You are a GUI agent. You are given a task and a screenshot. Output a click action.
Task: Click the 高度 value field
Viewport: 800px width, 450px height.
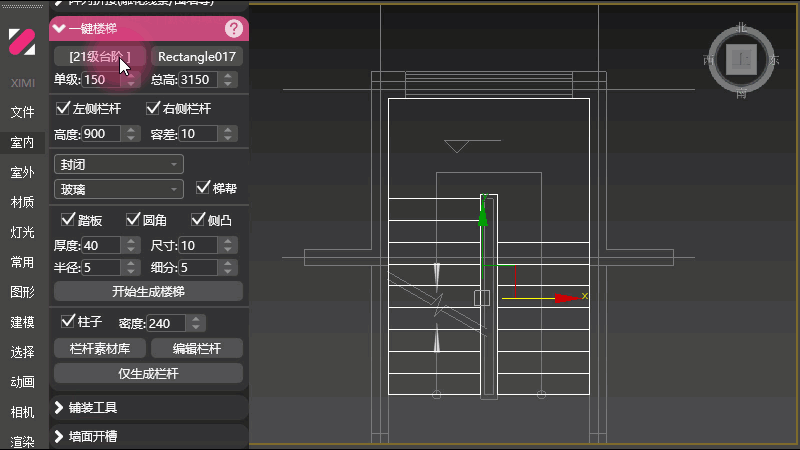101,134
